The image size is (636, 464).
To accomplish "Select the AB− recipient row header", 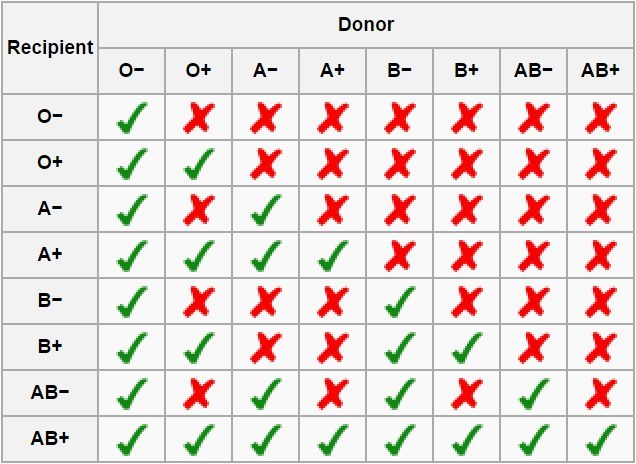I will coord(50,392).
